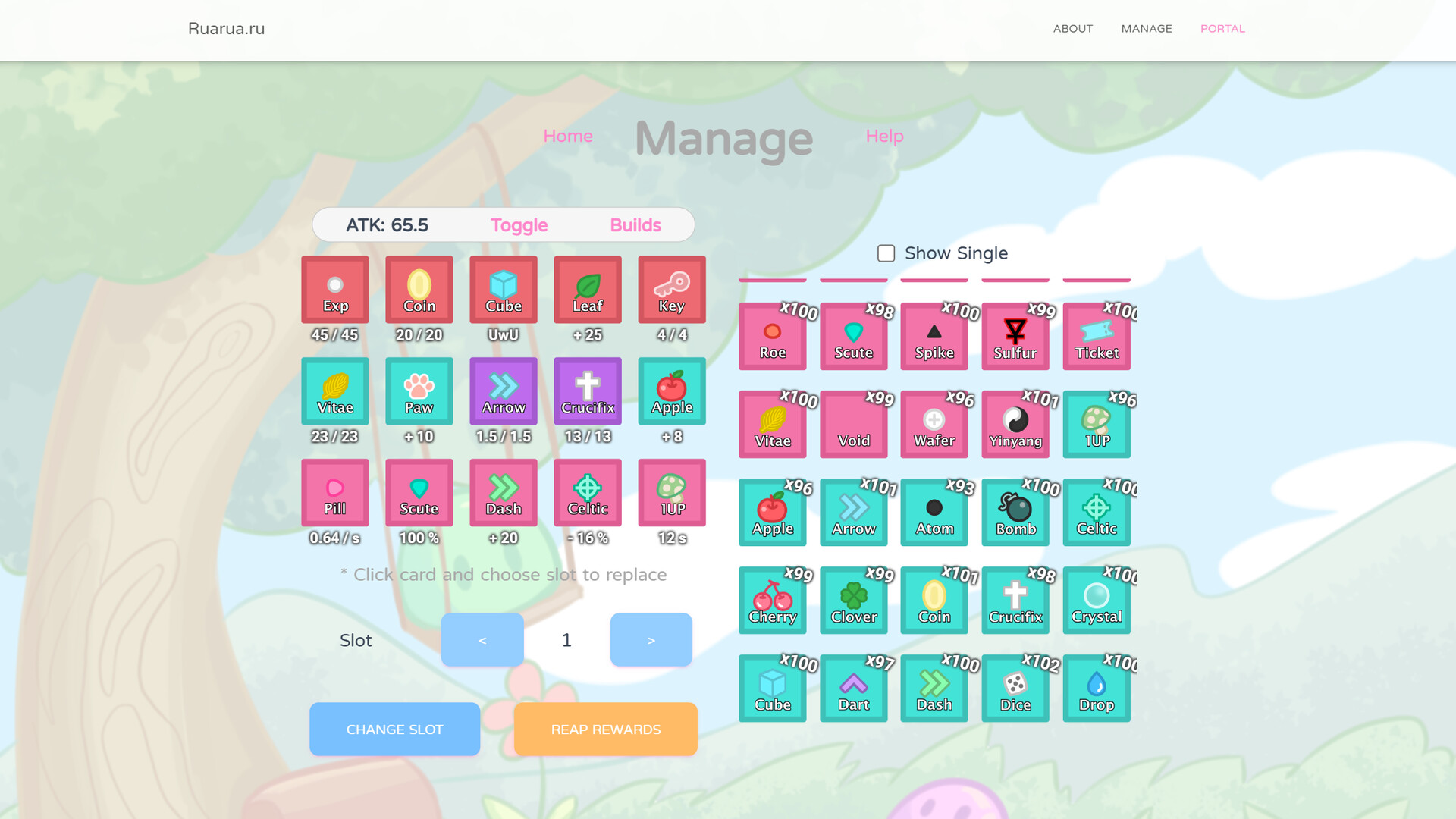
Task: Open the Builds view
Action: 635,224
